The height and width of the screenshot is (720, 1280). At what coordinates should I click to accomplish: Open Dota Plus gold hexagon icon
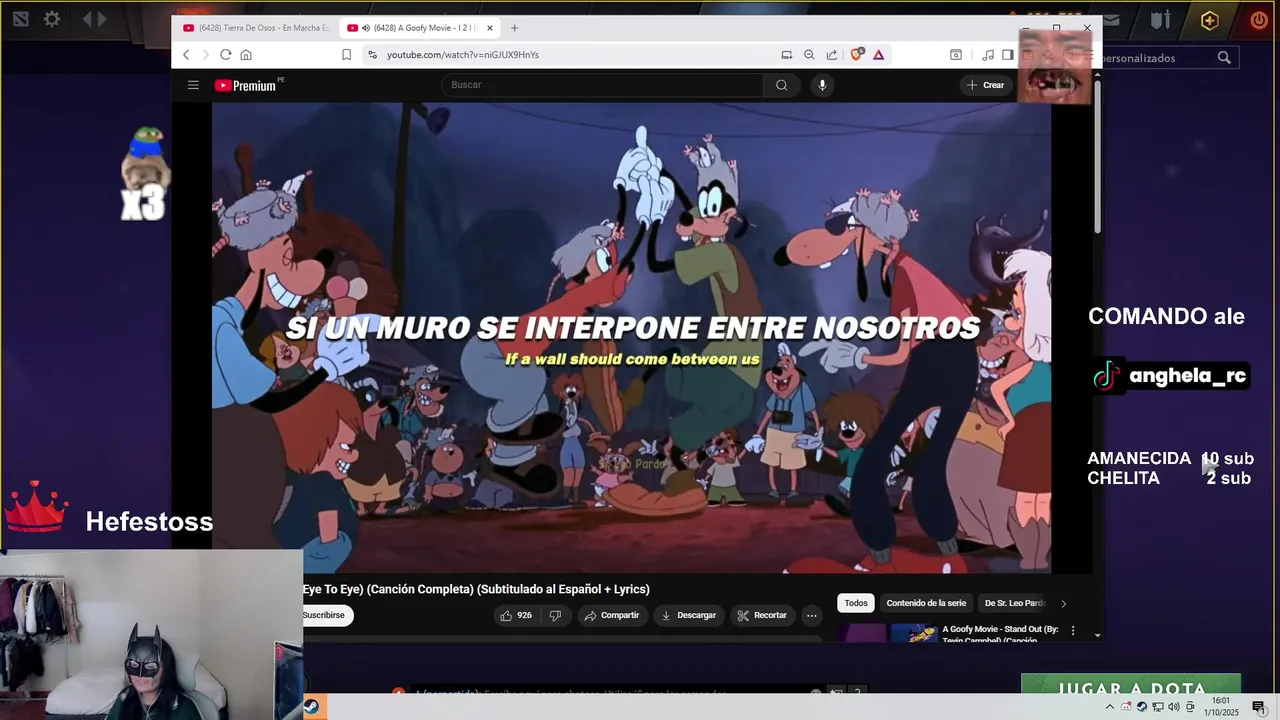[1209, 20]
